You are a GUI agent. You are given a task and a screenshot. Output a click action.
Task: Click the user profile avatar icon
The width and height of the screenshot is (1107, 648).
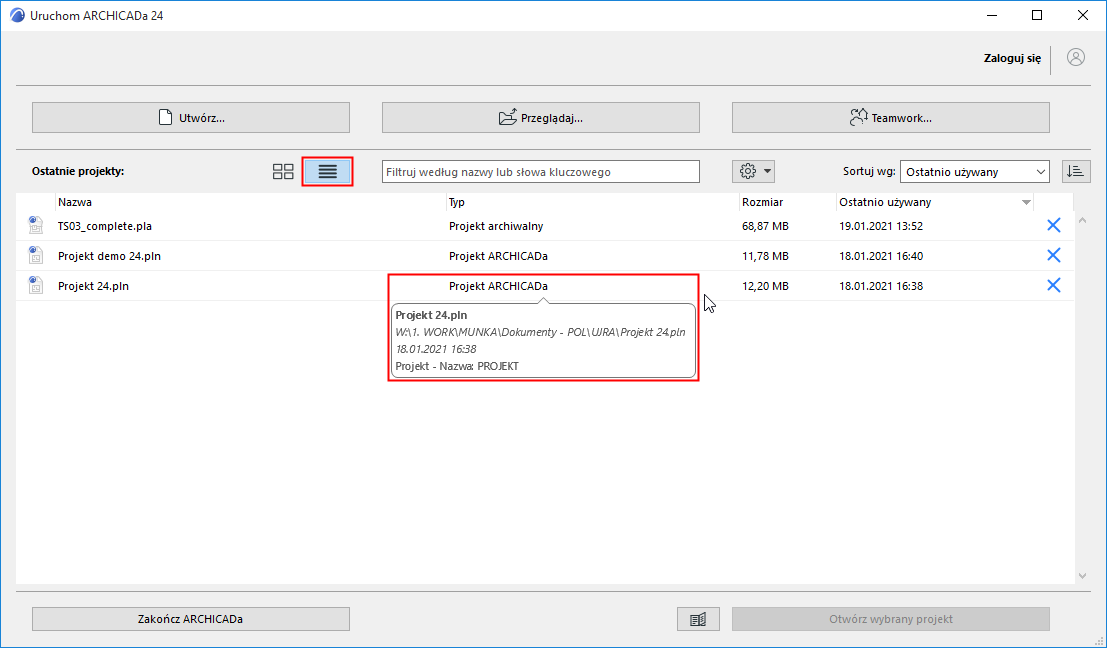point(1076,58)
